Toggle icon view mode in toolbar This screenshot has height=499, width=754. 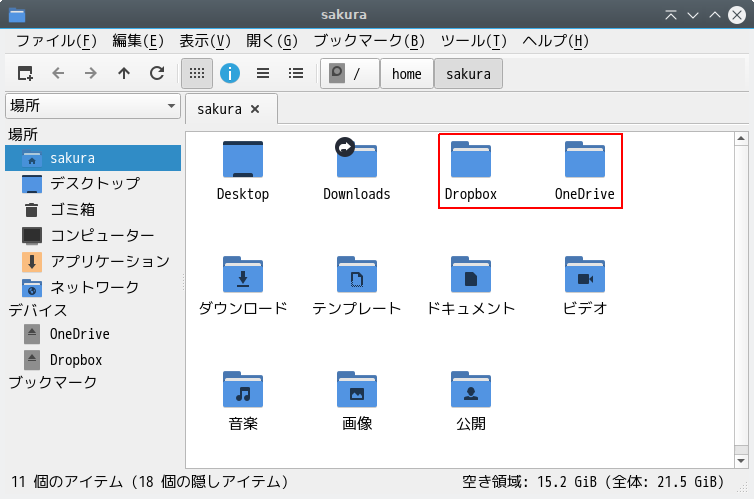point(197,73)
